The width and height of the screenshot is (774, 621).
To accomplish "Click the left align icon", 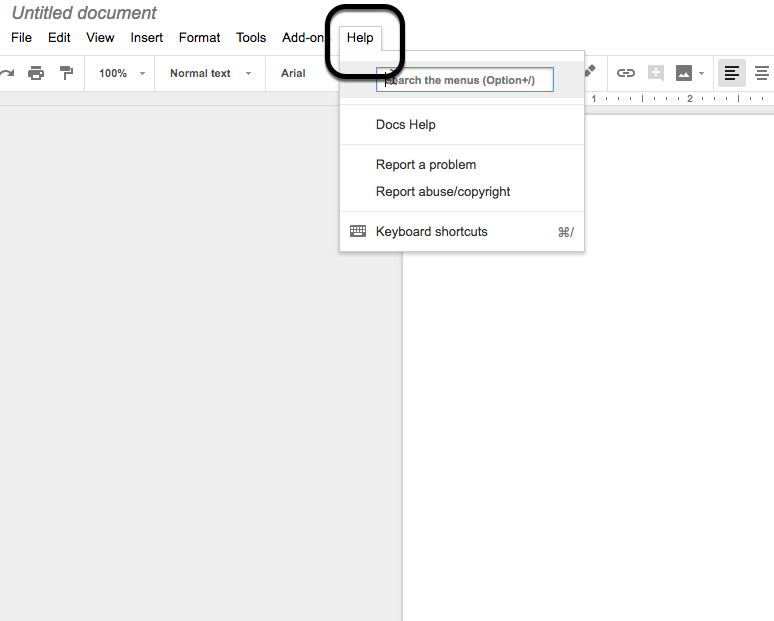I will [732, 73].
